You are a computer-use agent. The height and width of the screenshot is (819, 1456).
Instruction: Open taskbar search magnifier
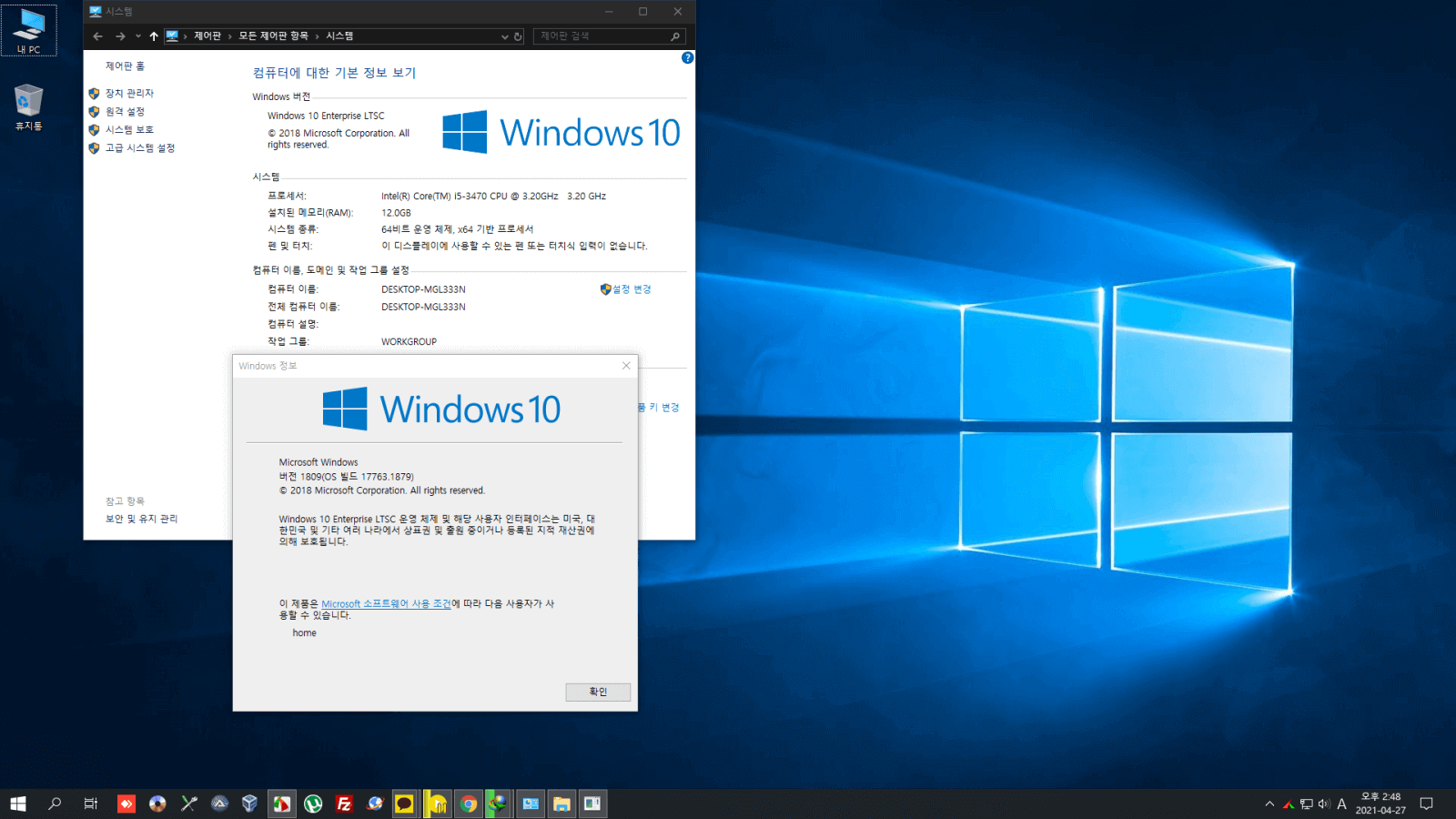(55, 804)
